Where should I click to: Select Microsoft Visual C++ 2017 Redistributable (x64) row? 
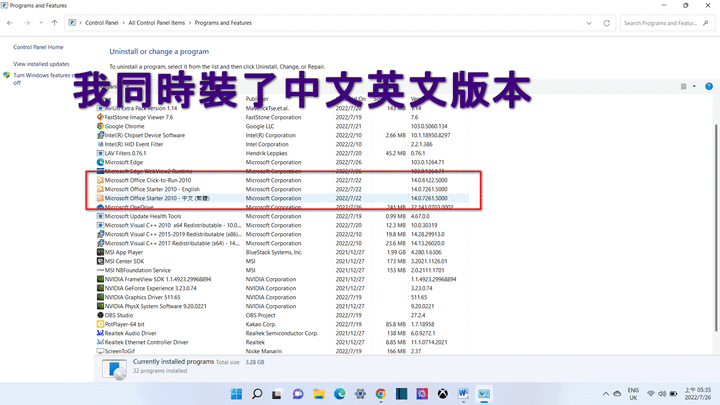point(281,243)
